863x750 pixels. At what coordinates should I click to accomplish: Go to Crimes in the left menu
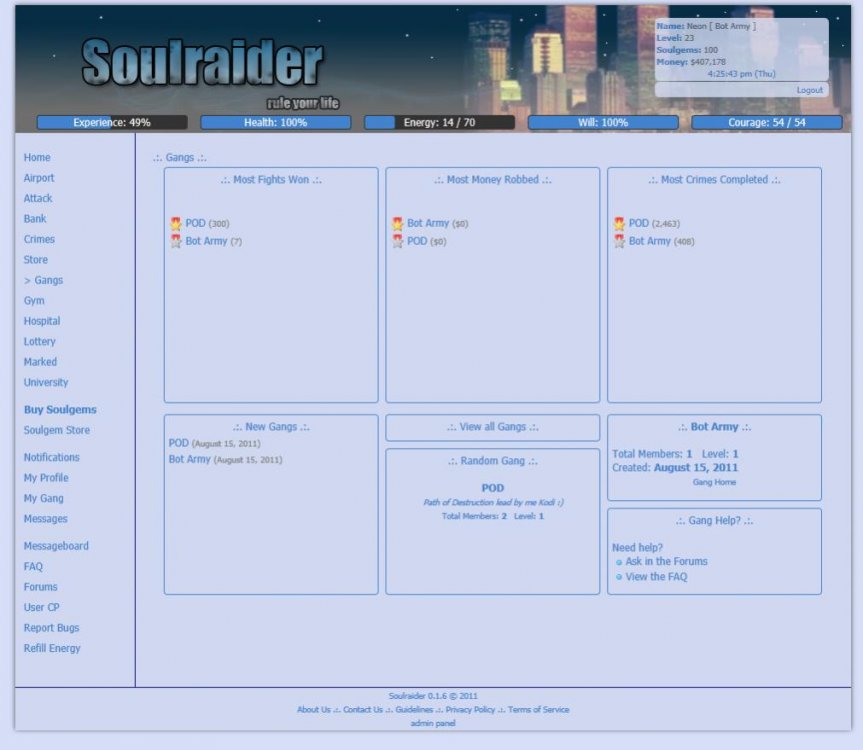(x=39, y=240)
